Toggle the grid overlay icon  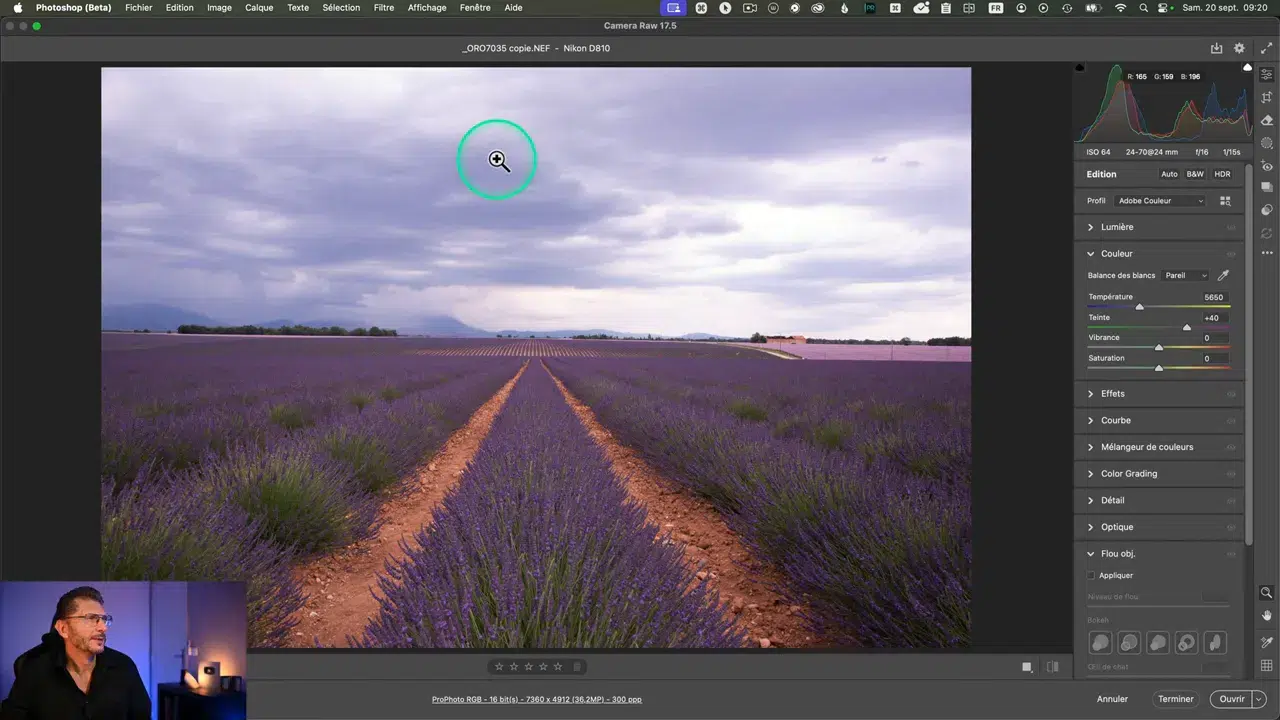click(1266, 665)
